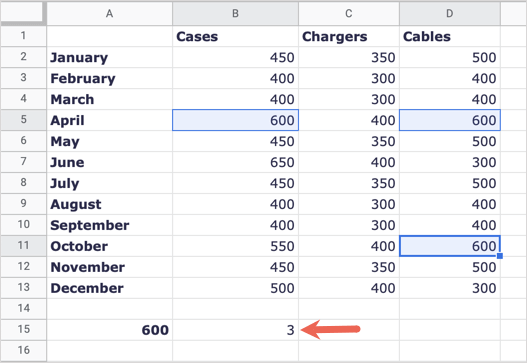Select the April Cases cell with 600
527x363 pixels.
coord(235,120)
